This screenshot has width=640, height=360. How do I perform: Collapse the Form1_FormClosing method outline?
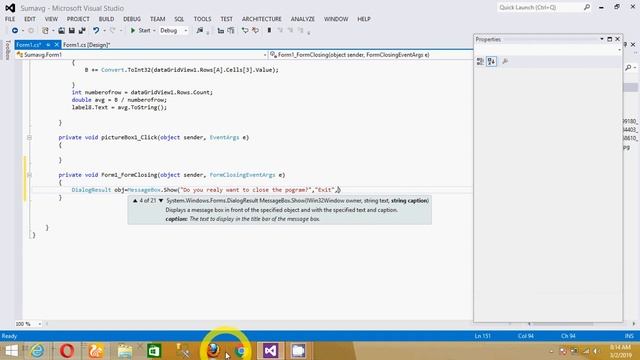coord(29,175)
